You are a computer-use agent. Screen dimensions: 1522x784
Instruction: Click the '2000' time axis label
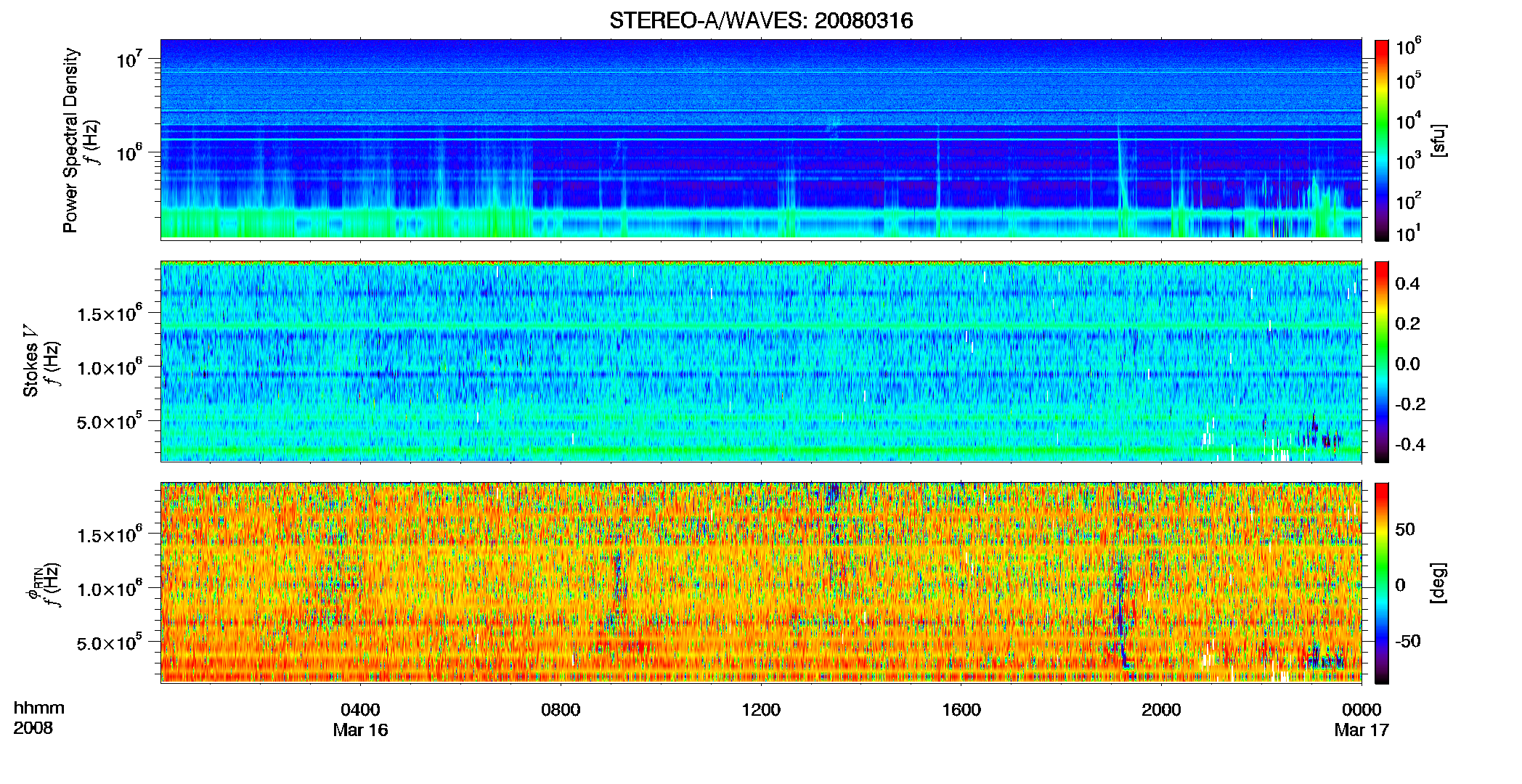point(1161,710)
